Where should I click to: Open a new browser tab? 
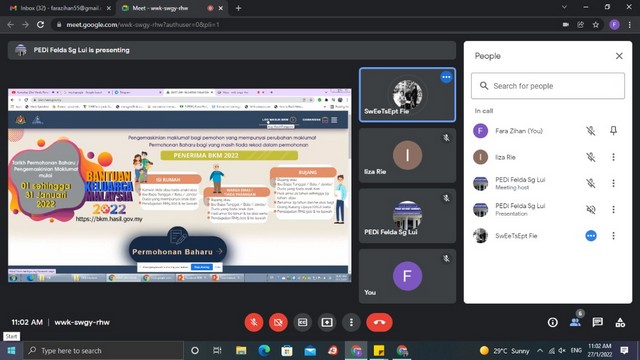238,8
